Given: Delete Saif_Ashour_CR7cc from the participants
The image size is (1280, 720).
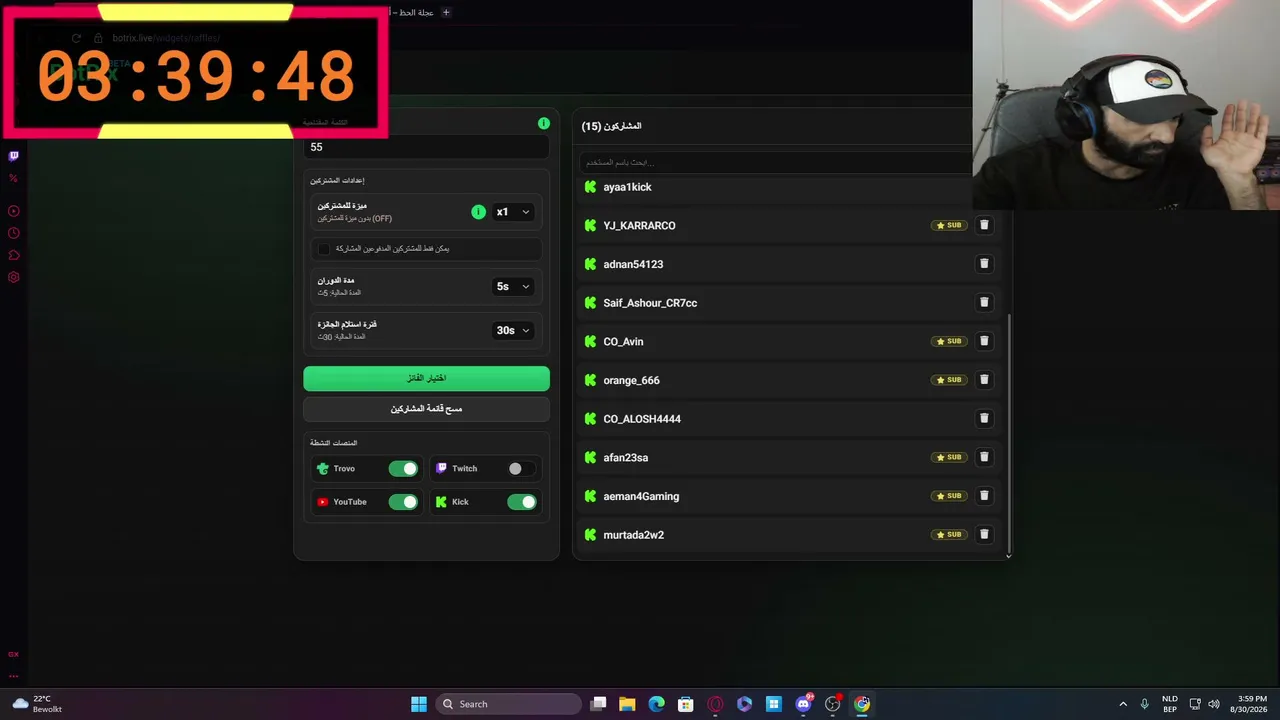Looking at the screenshot, I should [x=984, y=302].
